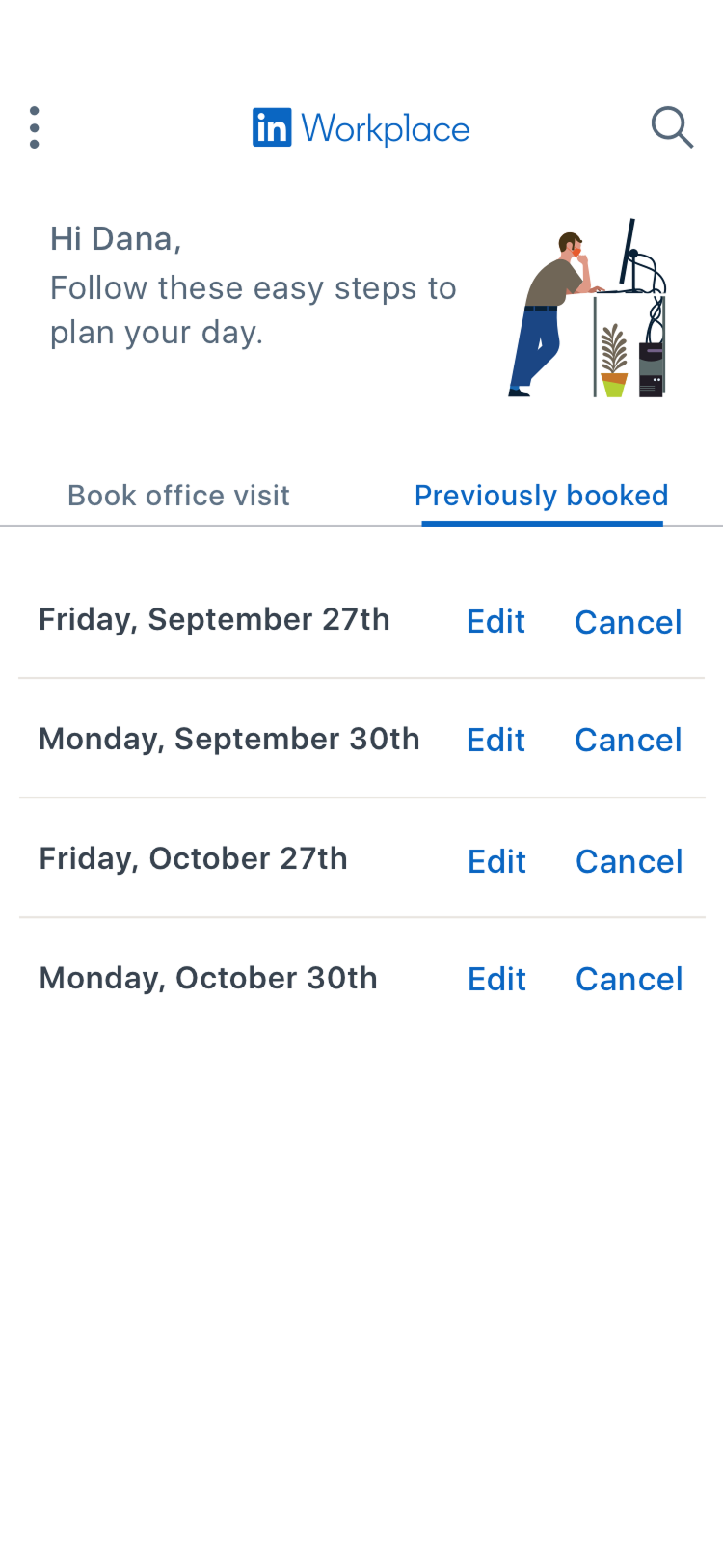Viewport: 723px width, 1568px height.
Task: Edit the Friday, September 27th booking
Action: click(x=495, y=622)
